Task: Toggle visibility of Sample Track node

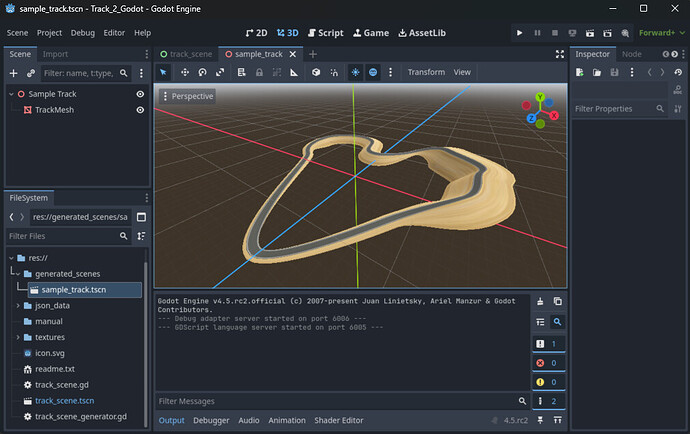Action: pyautogui.click(x=140, y=94)
